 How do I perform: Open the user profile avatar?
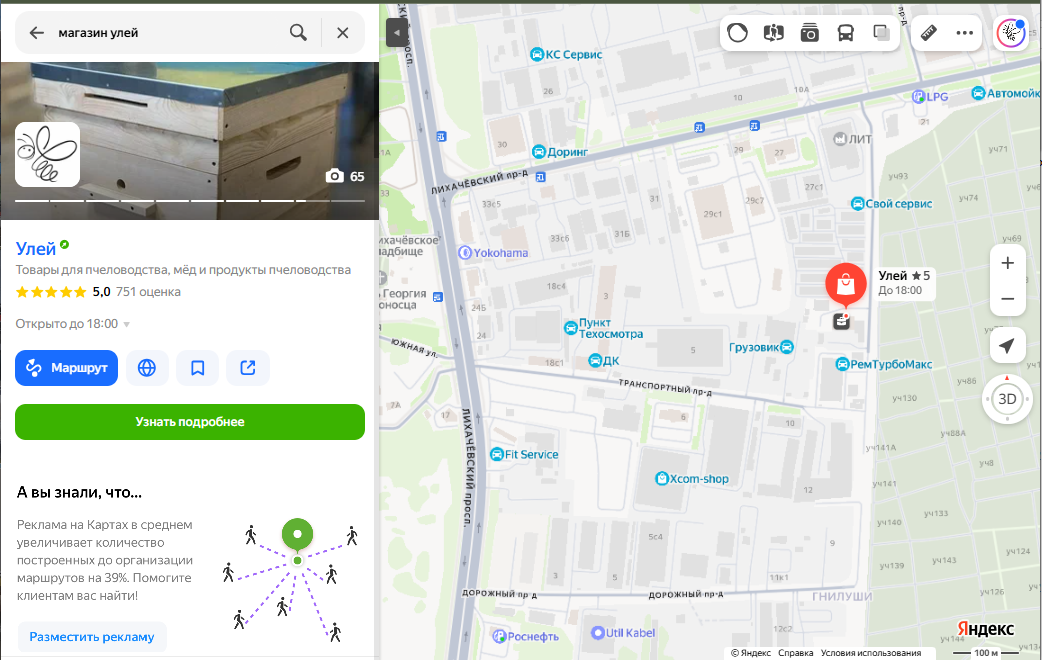(1011, 33)
